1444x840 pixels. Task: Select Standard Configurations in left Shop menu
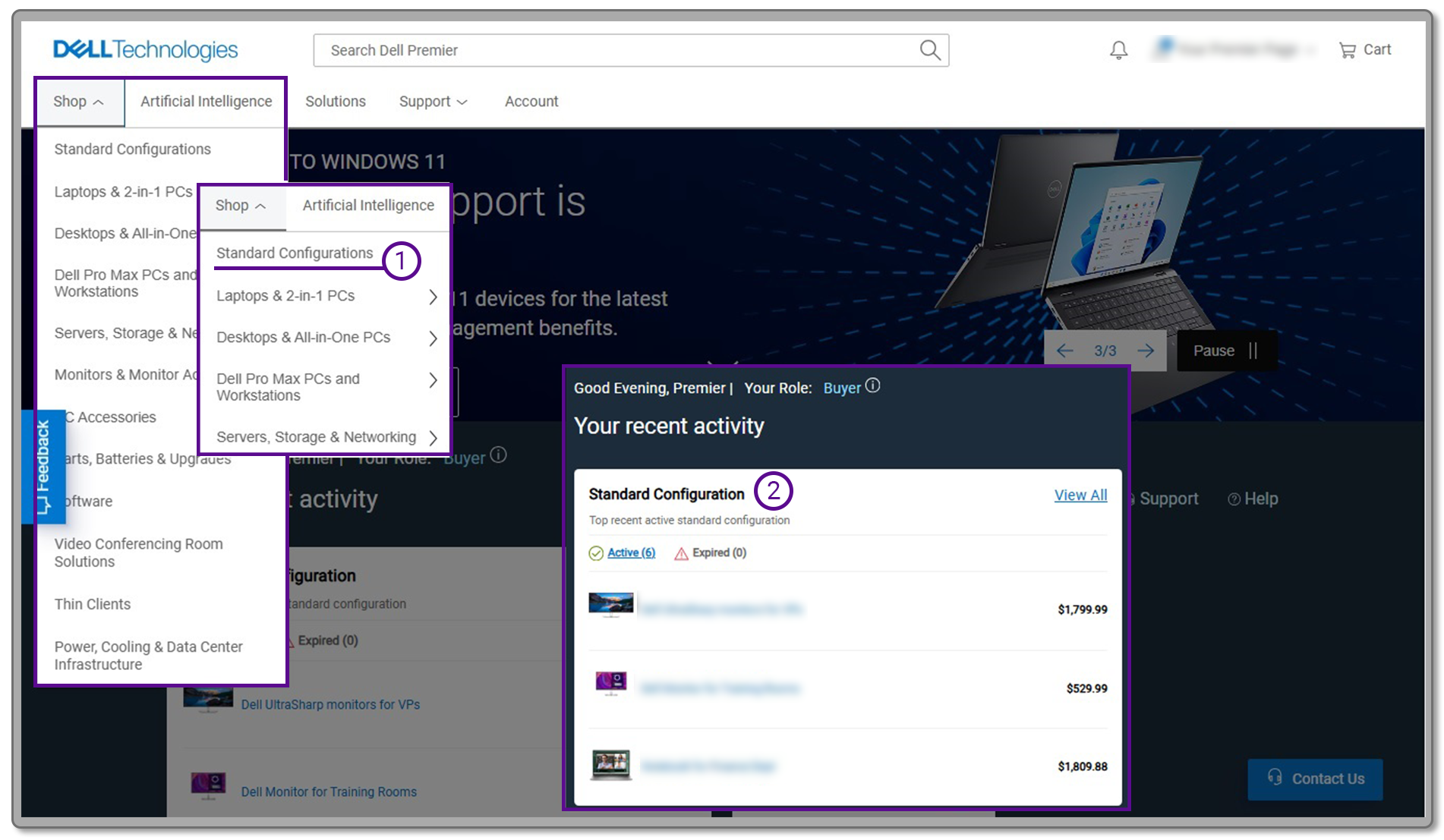(x=132, y=149)
